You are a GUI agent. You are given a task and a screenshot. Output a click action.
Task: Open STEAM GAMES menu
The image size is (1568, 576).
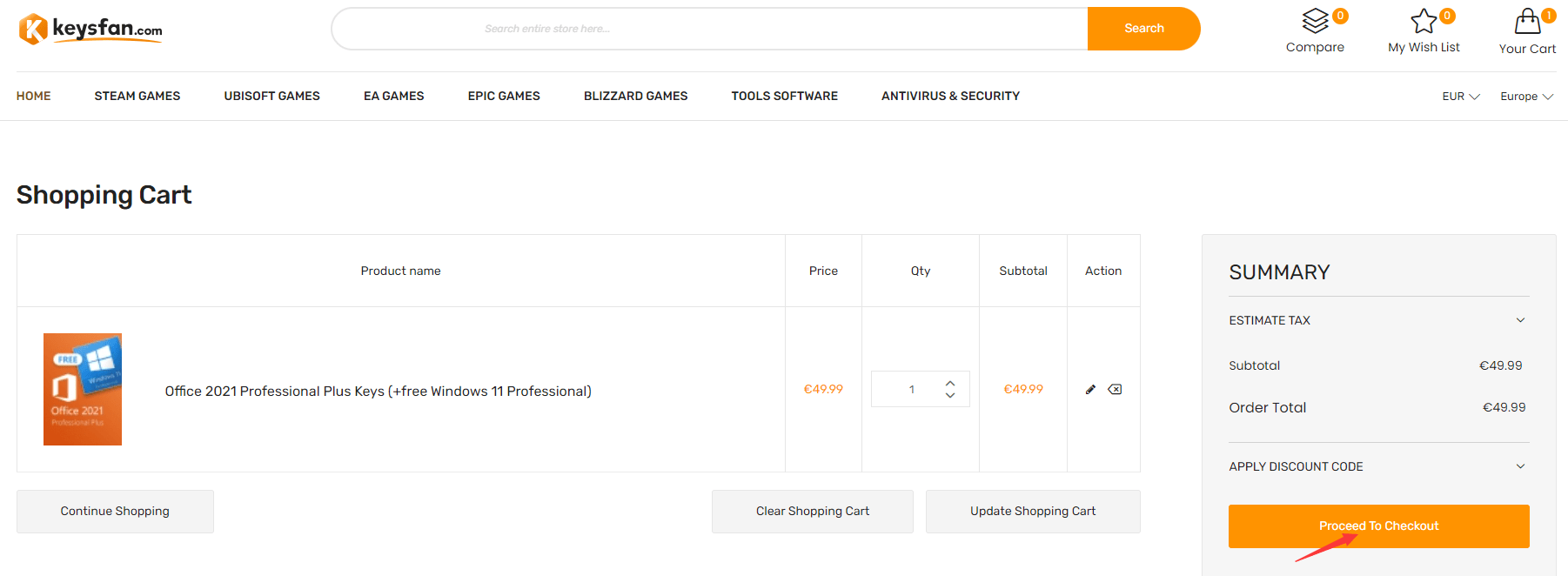tap(137, 96)
